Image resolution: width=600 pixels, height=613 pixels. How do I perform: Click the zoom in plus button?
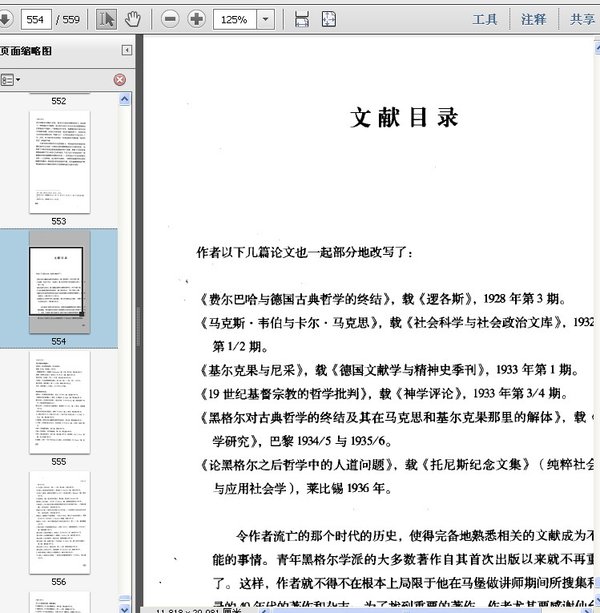196,19
